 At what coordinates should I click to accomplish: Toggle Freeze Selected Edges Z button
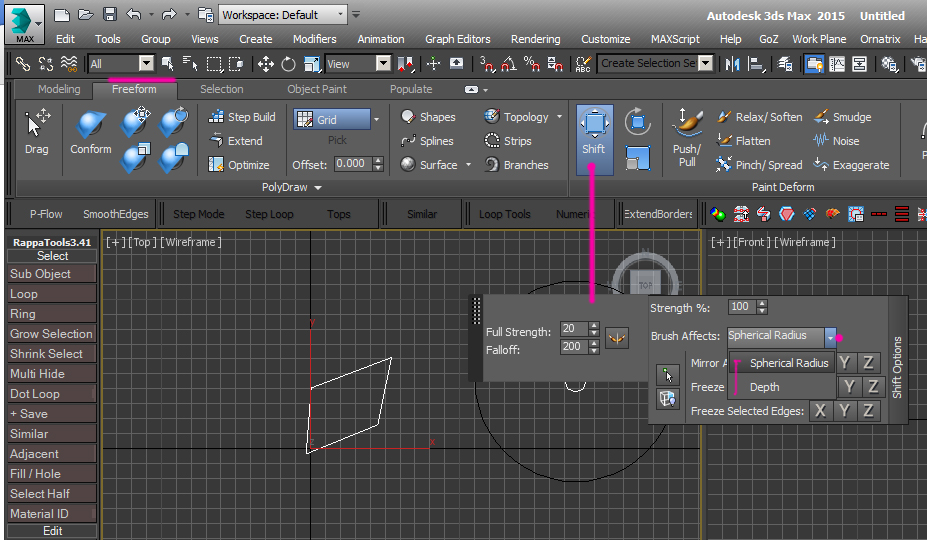click(x=868, y=410)
